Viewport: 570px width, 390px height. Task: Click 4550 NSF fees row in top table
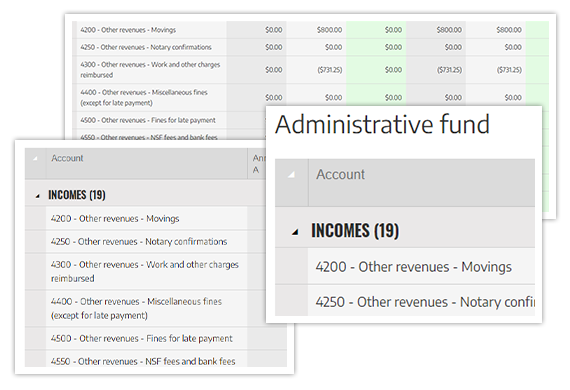pyautogui.click(x=149, y=137)
